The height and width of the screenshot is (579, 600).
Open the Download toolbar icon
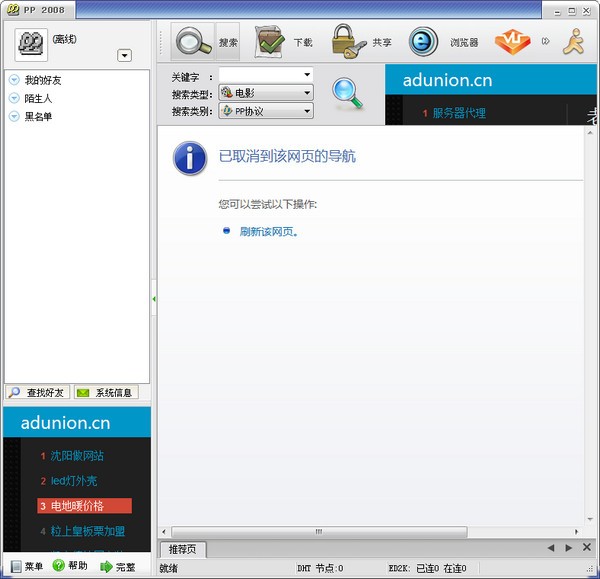[x=270, y=41]
